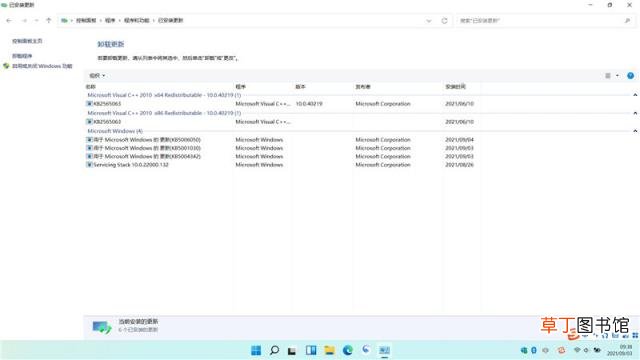The width and height of the screenshot is (640, 360).
Task: Go back using the navigation back arrow
Action: coord(9,20)
